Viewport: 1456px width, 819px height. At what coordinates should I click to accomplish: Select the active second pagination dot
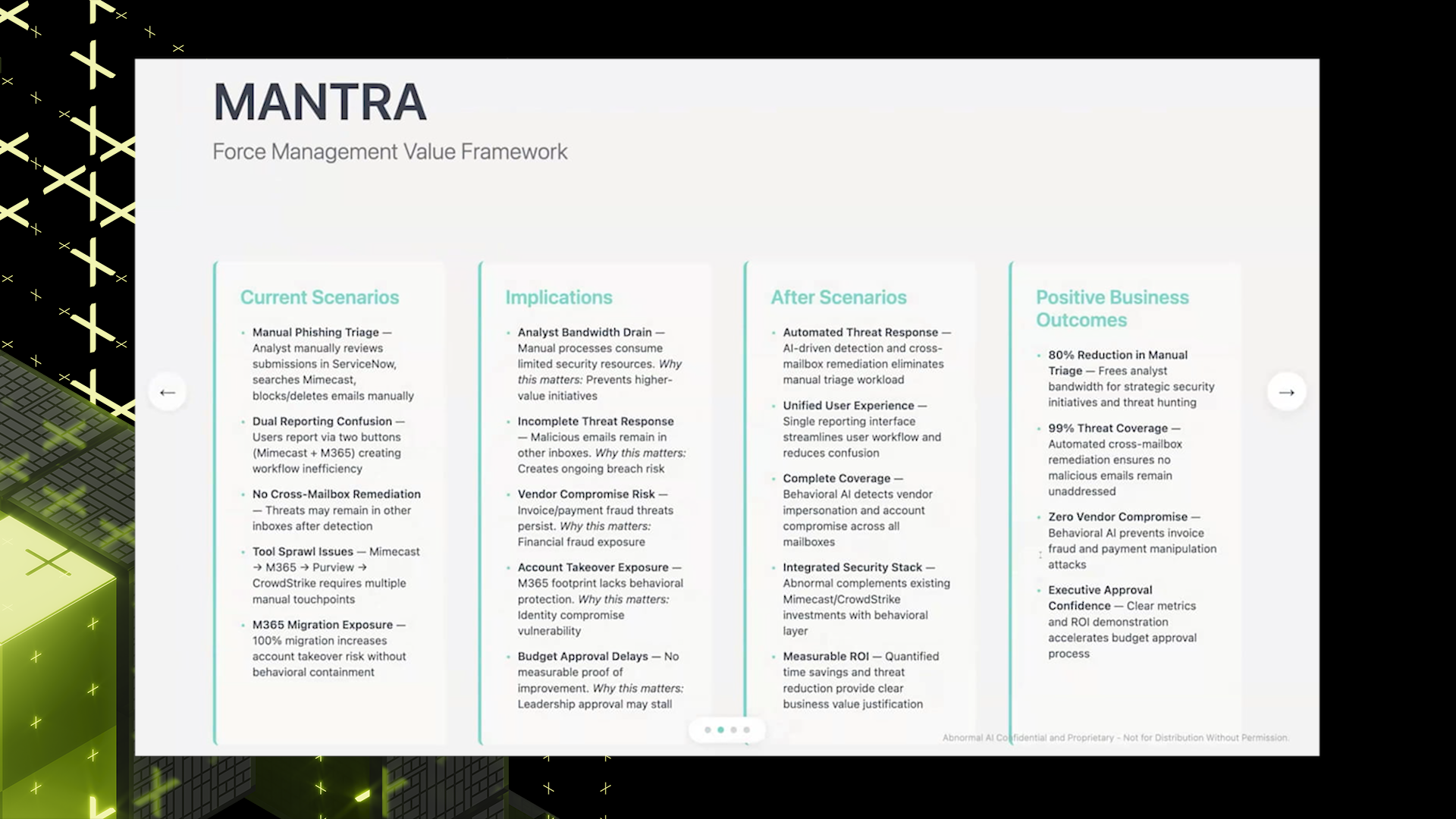coord(720,730)
